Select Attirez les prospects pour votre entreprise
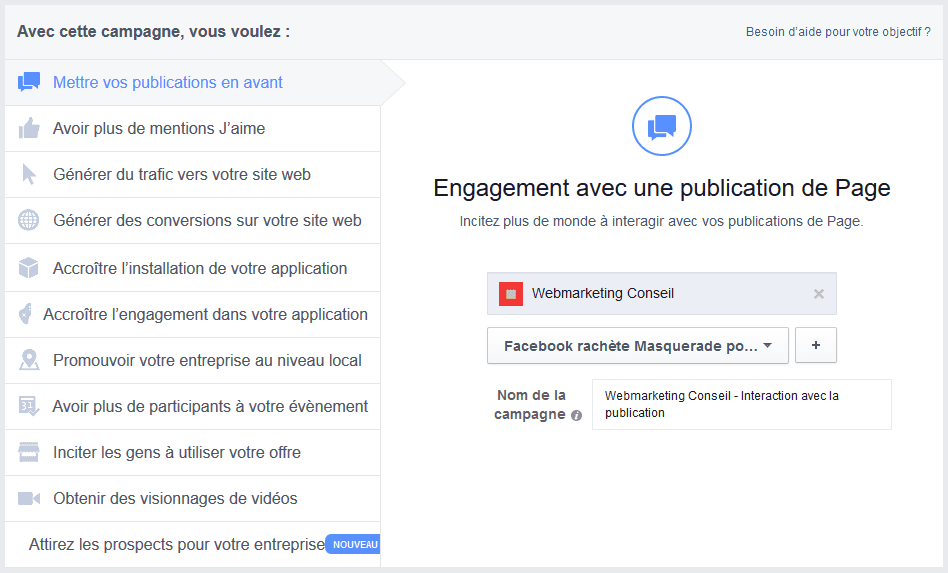 [177, 544]
